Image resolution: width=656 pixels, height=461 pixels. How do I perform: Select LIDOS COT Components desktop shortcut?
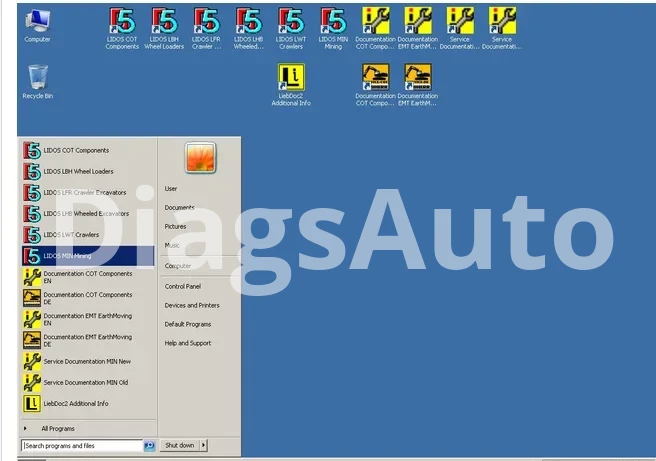(x=122, y=28)
